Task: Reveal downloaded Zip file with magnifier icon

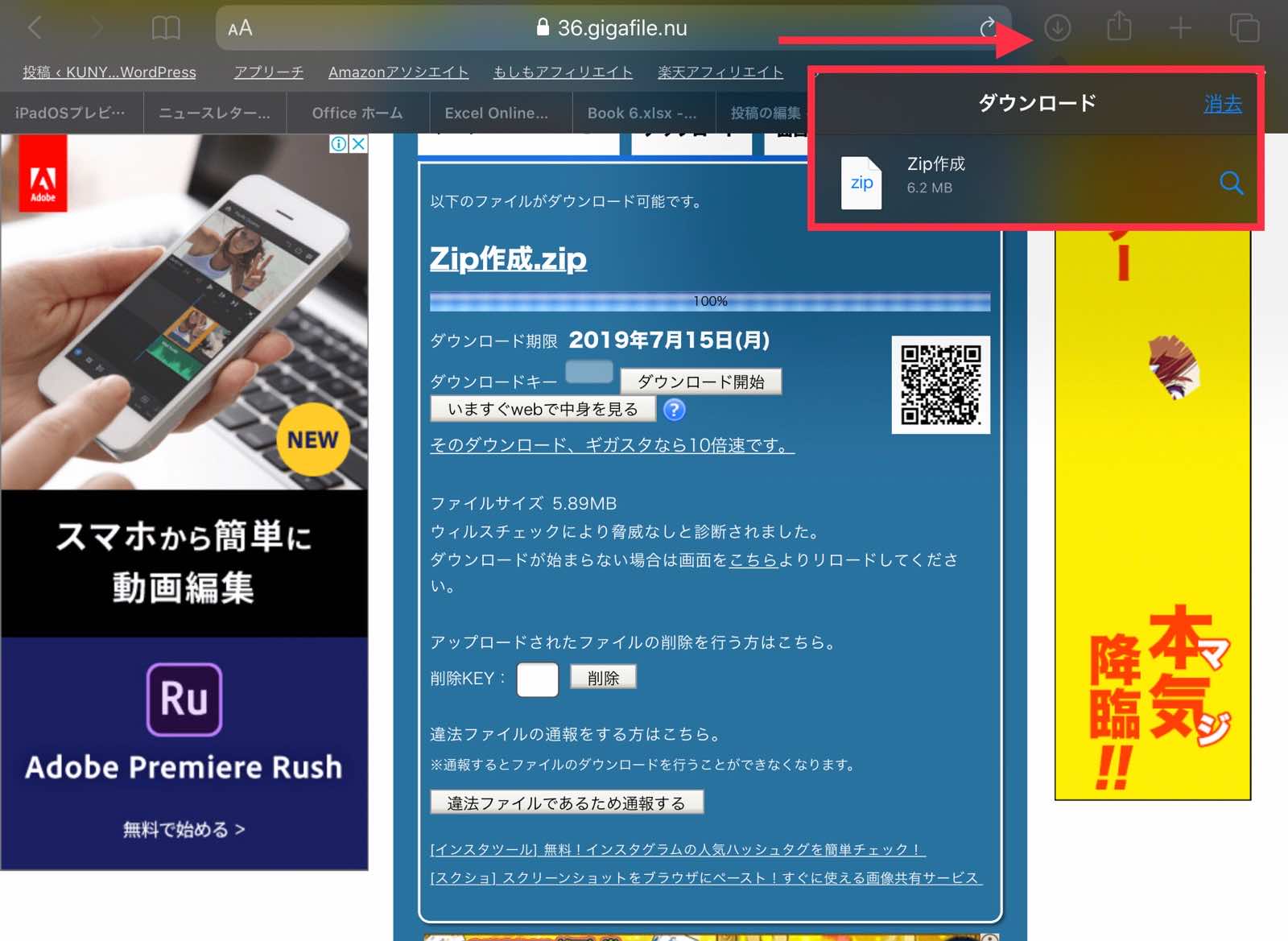Action: (x=1231, y=183)
